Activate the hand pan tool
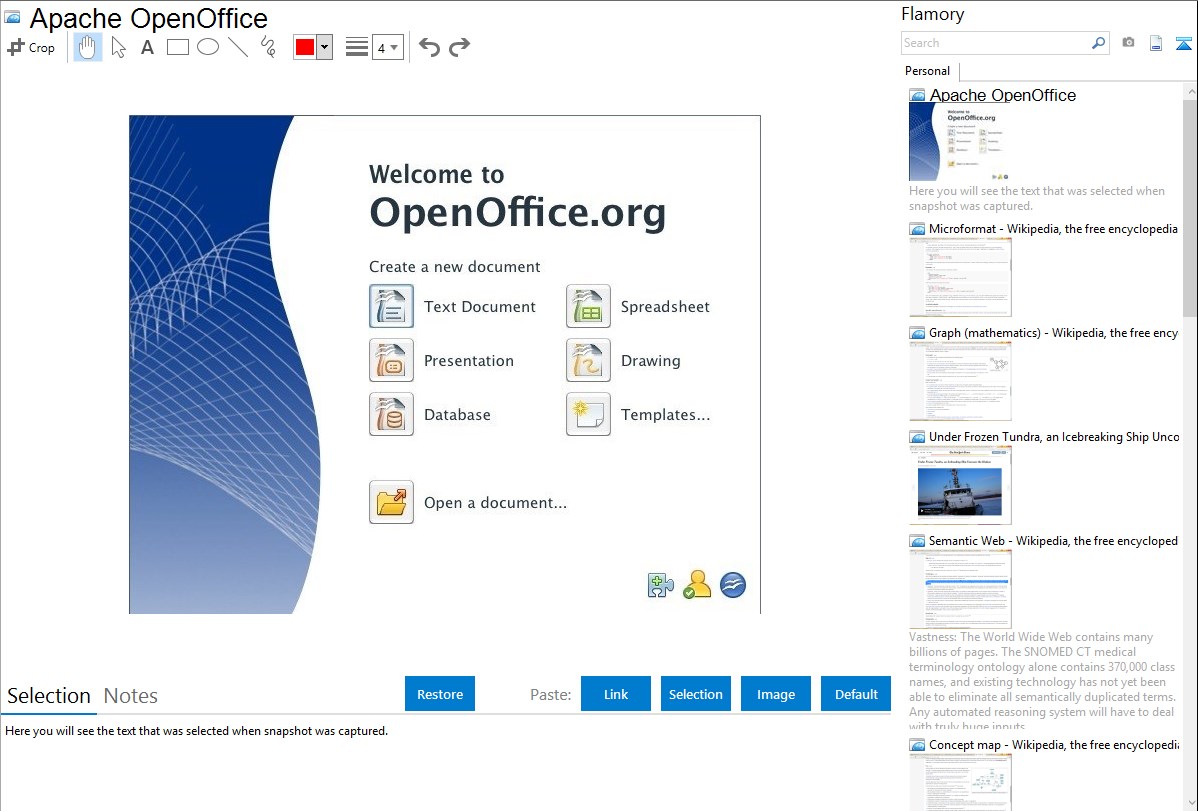 (x=87, y=47)
